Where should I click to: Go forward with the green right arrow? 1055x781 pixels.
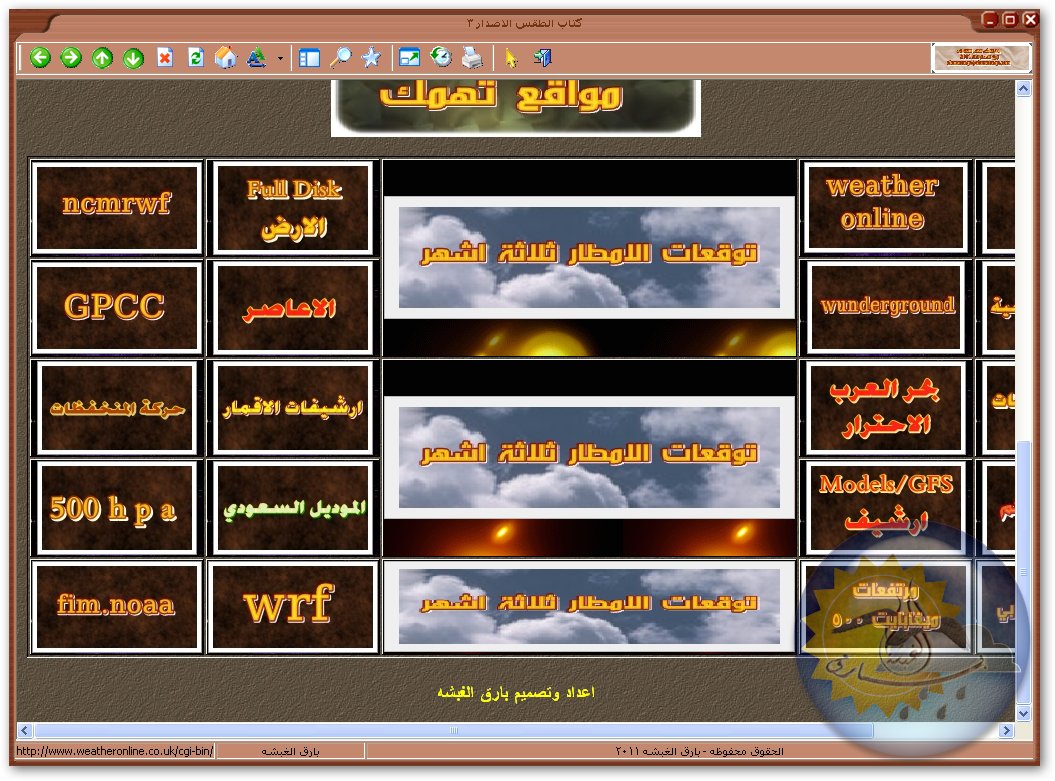[71, 58]
